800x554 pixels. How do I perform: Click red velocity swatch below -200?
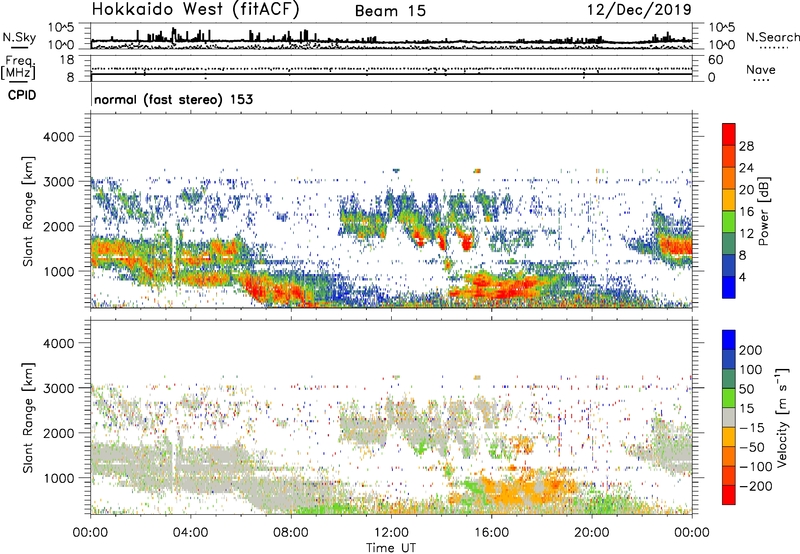729,495
